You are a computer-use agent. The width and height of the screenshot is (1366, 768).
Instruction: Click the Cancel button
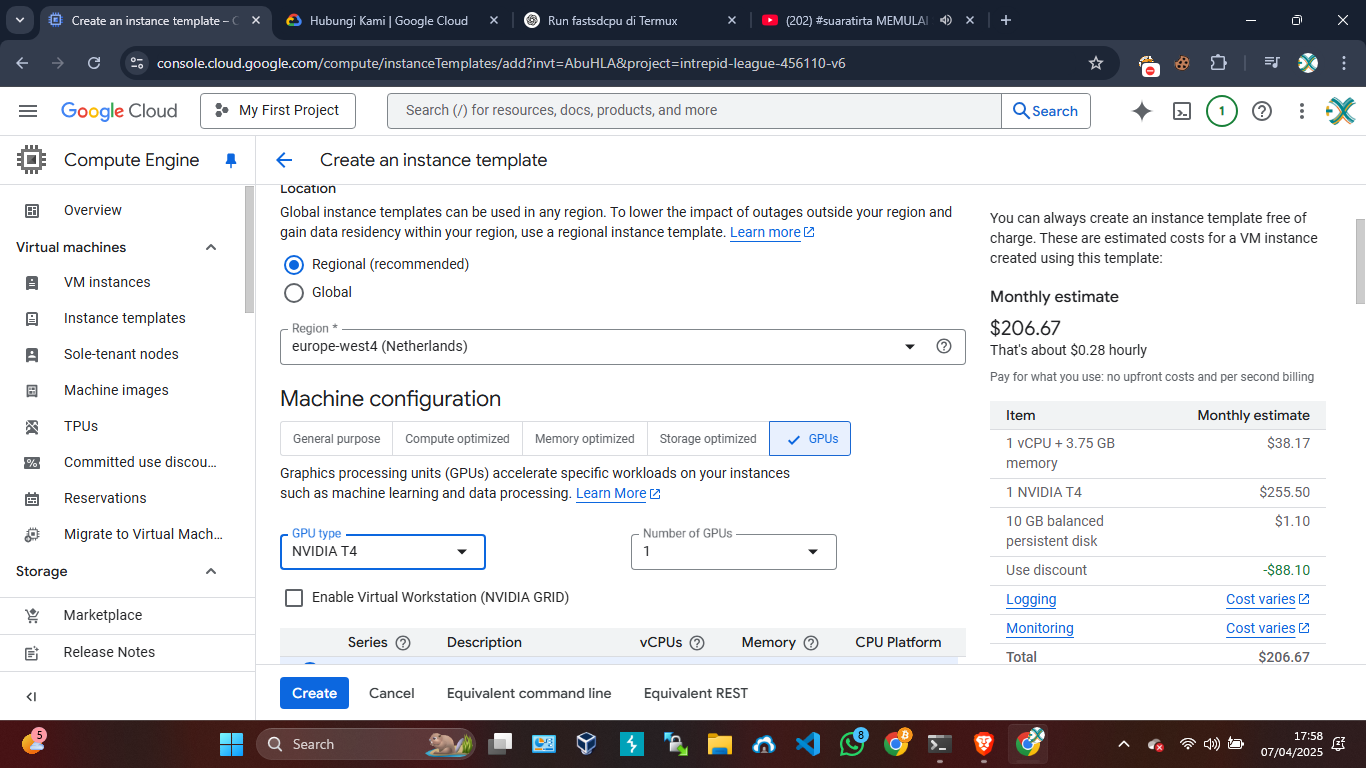[x=391, y=693]
